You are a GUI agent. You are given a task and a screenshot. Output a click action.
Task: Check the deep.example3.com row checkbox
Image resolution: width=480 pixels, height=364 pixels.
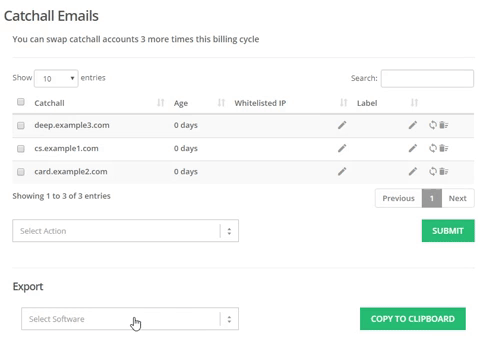[21, 125]
